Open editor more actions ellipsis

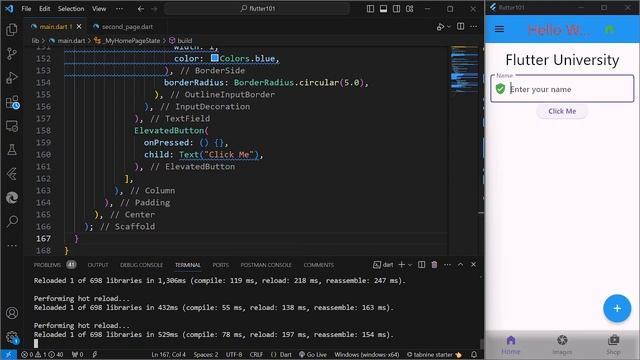point(473,27)
